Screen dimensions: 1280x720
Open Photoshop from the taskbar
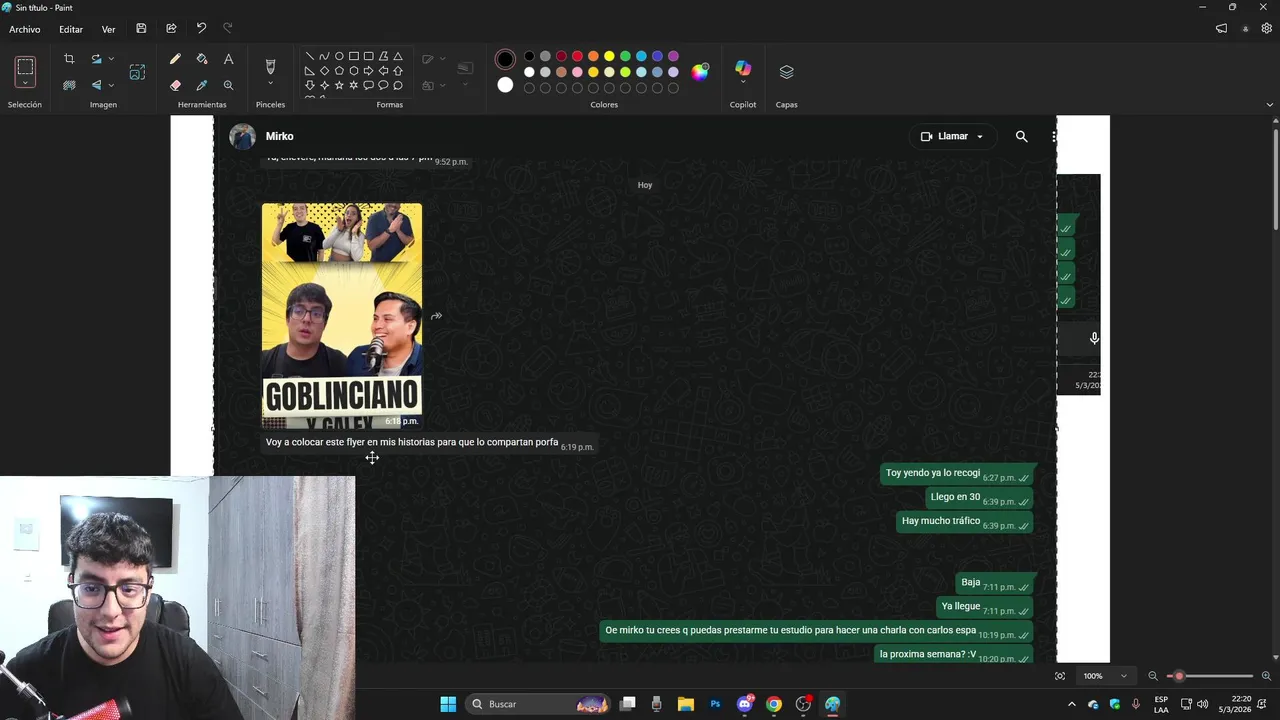tap(715, 704)
